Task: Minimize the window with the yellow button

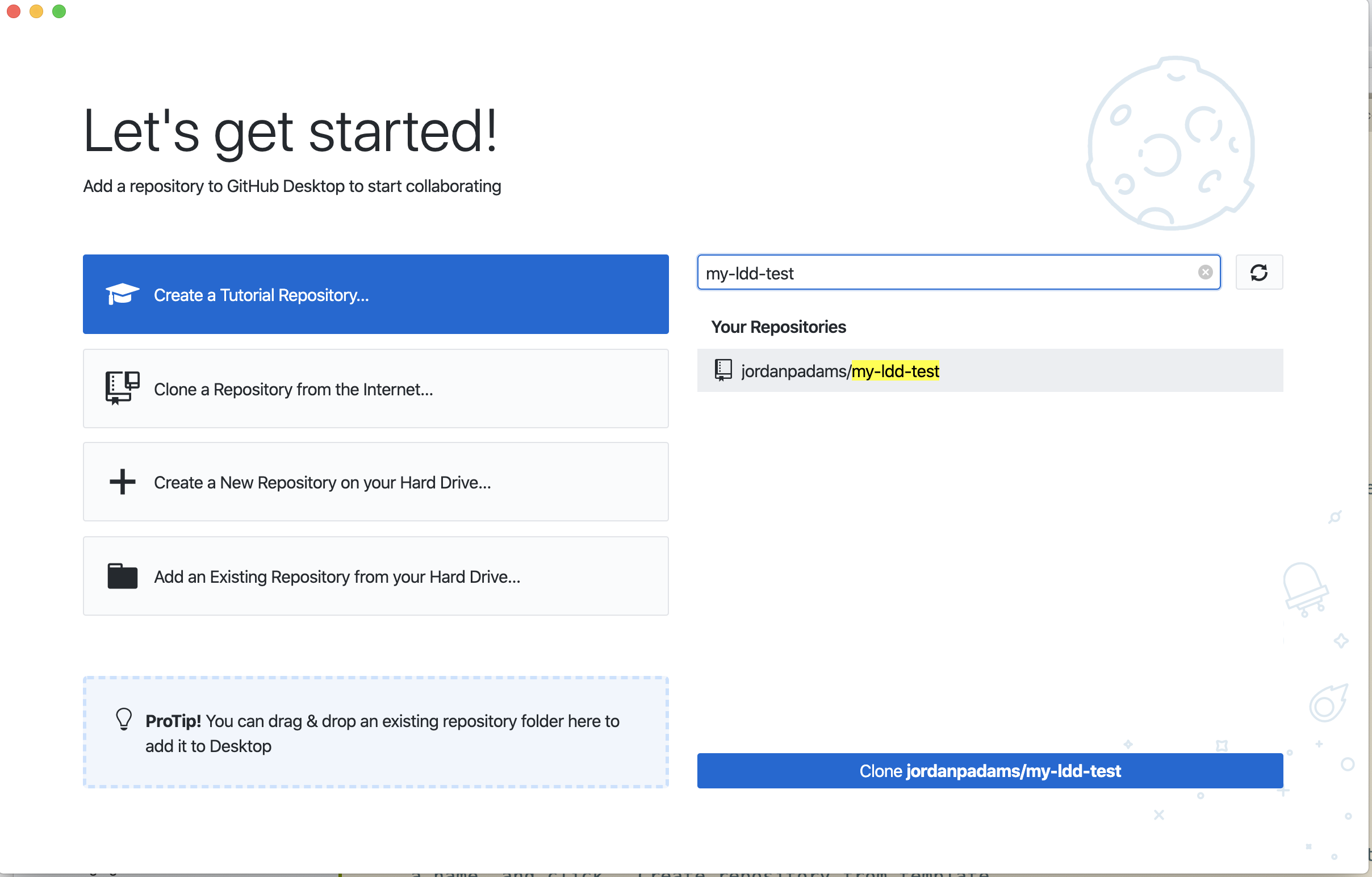Action: (36, 11)
